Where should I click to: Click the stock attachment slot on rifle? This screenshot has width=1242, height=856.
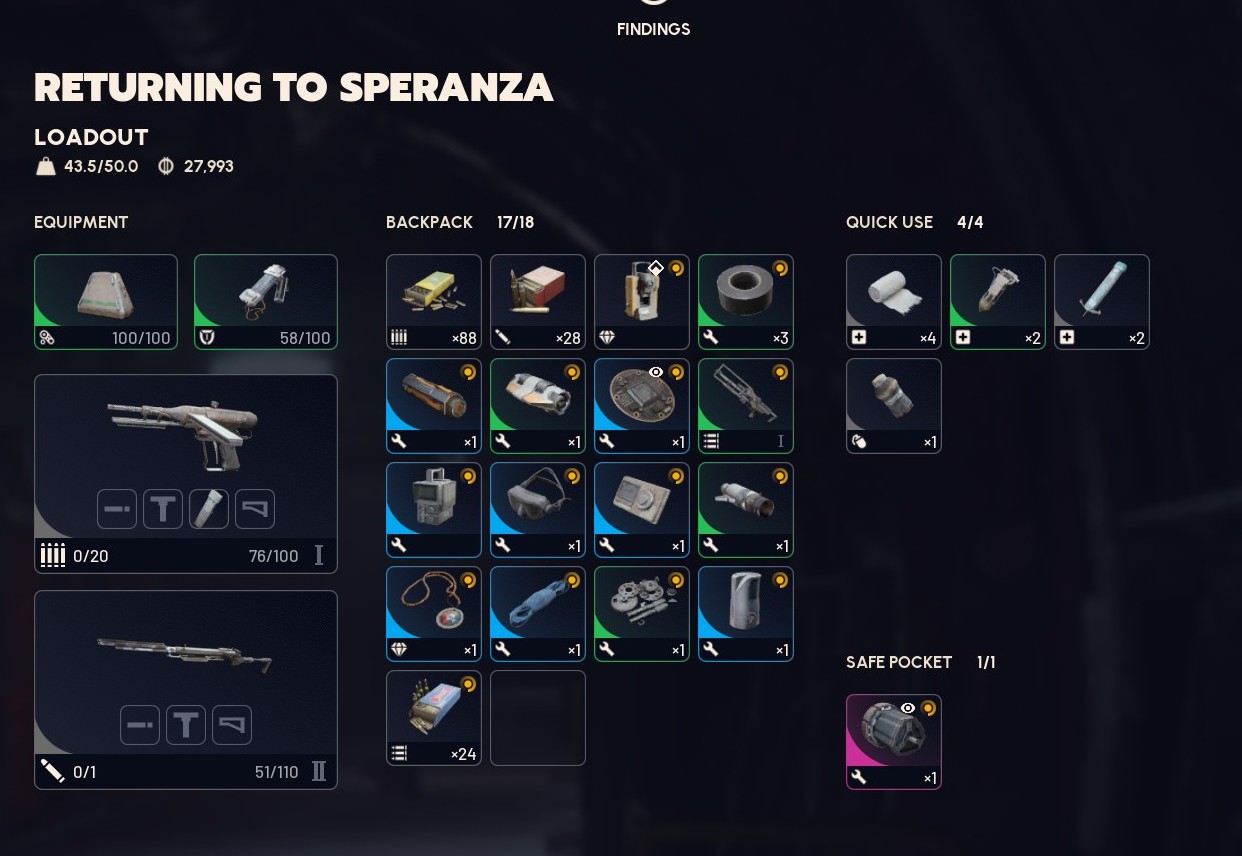(232, 725)
